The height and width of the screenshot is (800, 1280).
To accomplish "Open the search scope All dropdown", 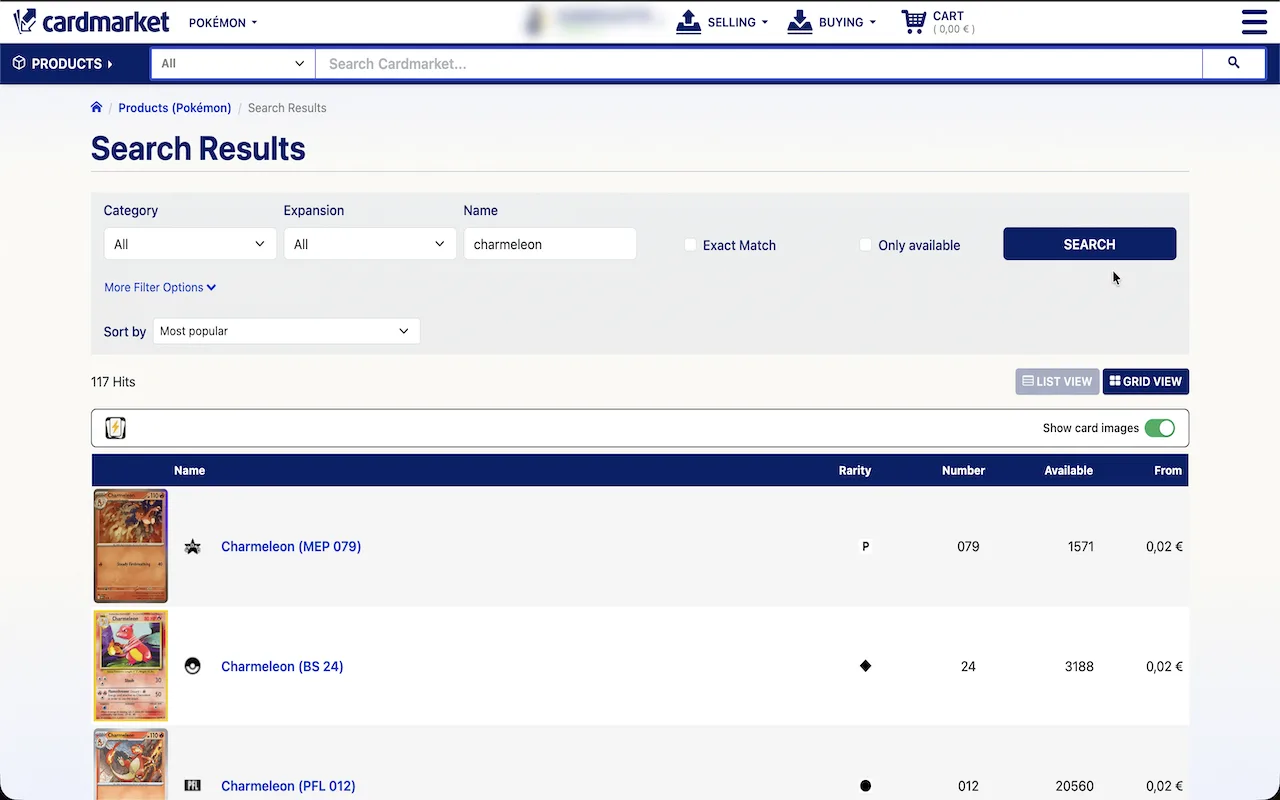I will click(x=233, y=63).
